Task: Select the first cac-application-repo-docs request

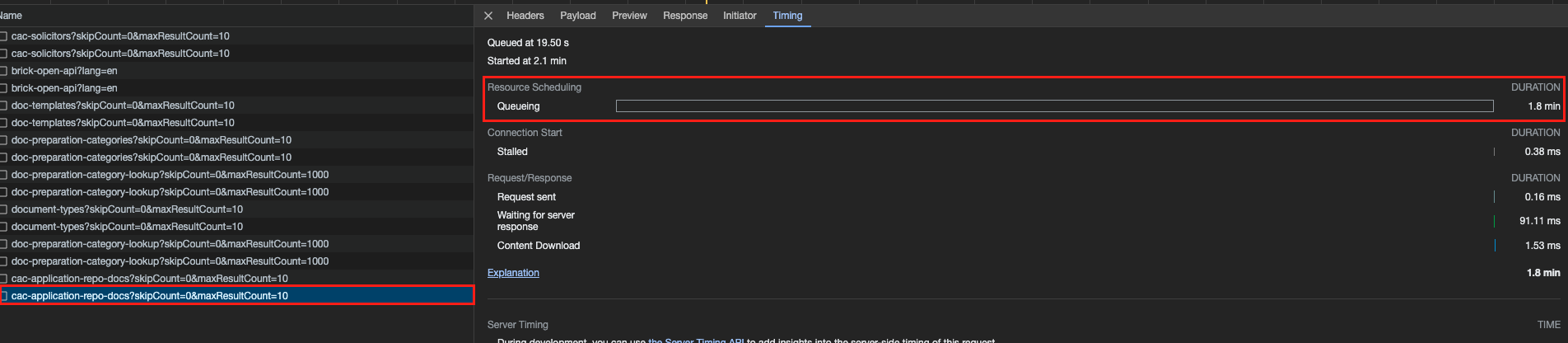Action: click(150, 279)
